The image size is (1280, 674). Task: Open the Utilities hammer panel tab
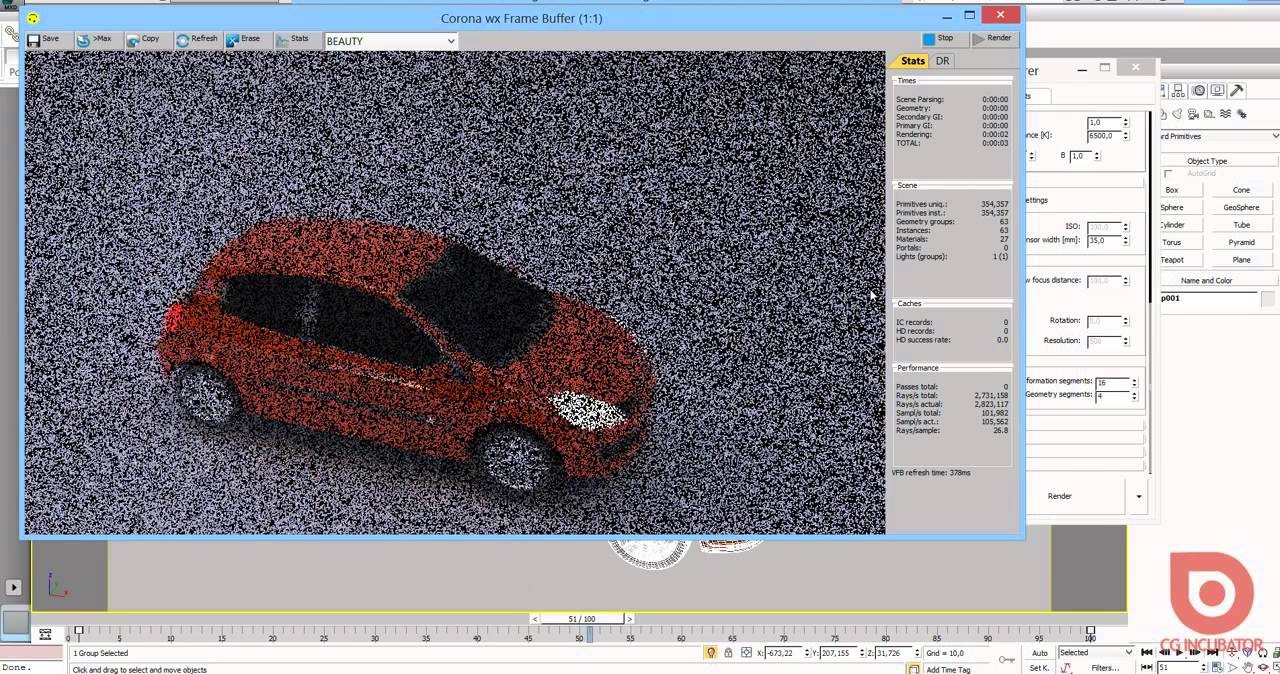pos(1237,90)
